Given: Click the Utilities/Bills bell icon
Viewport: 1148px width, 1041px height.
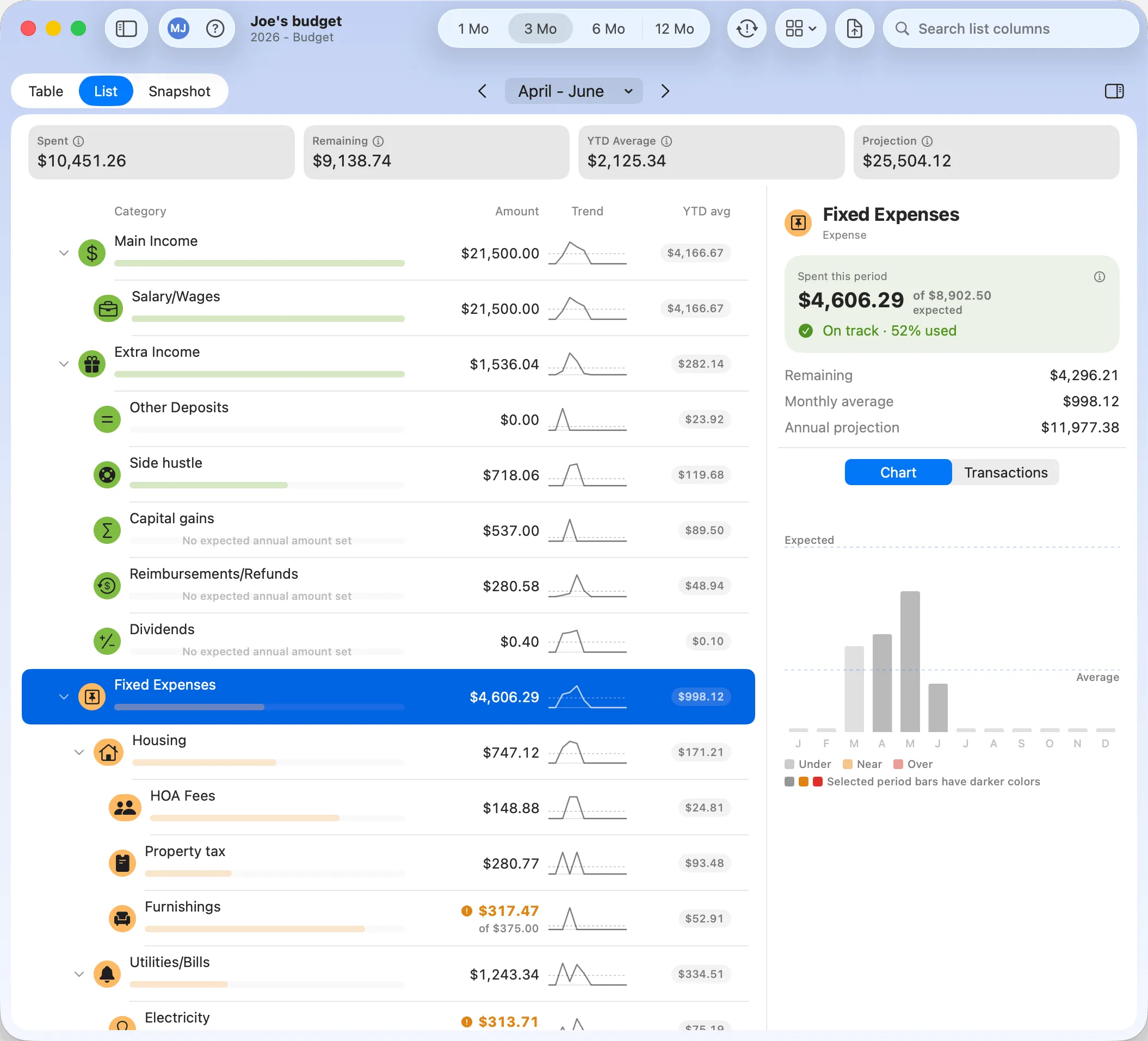Looking at the screenshot, I should click(107, 975).
